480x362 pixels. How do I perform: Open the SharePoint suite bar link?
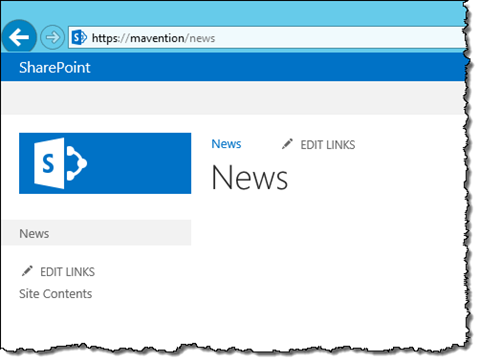pos(55,68)
